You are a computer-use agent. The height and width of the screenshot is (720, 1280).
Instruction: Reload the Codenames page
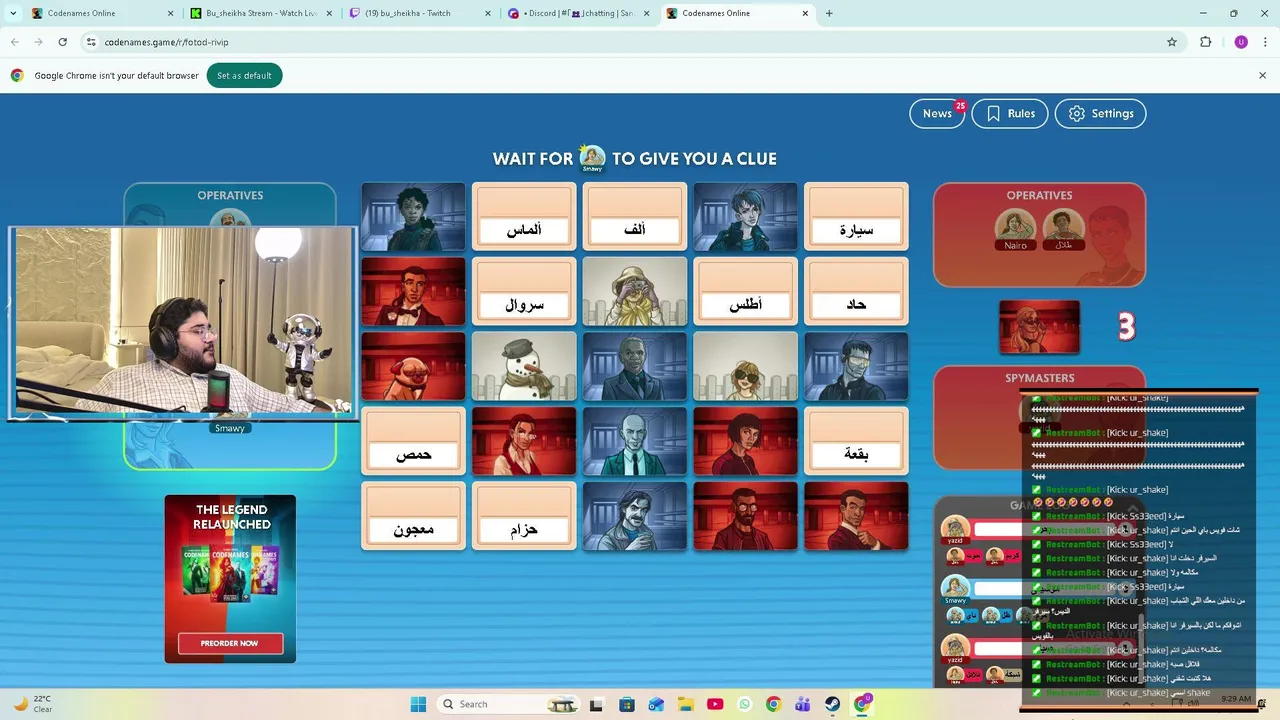(62, 42)
